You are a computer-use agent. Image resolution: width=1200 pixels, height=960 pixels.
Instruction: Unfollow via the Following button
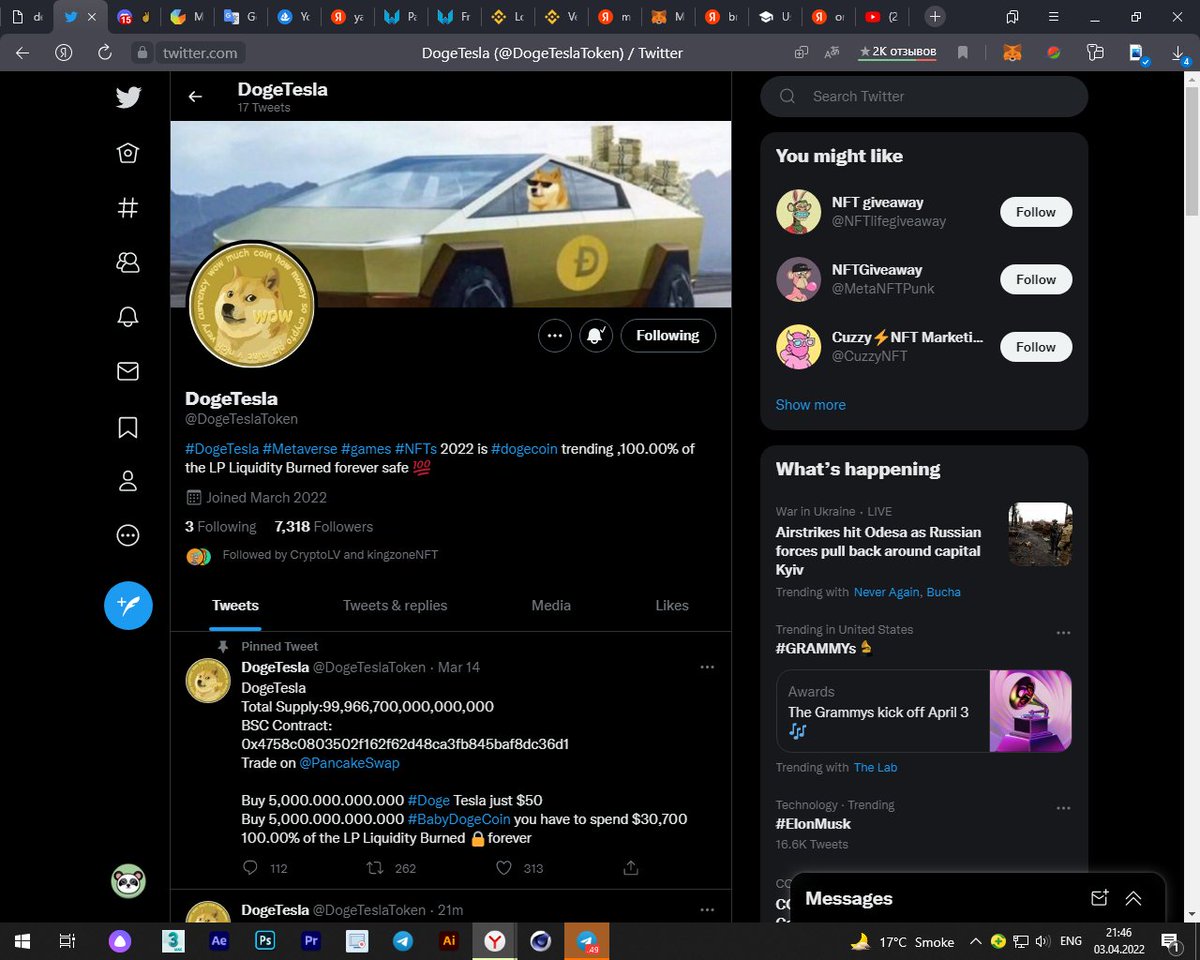[668, 336]
